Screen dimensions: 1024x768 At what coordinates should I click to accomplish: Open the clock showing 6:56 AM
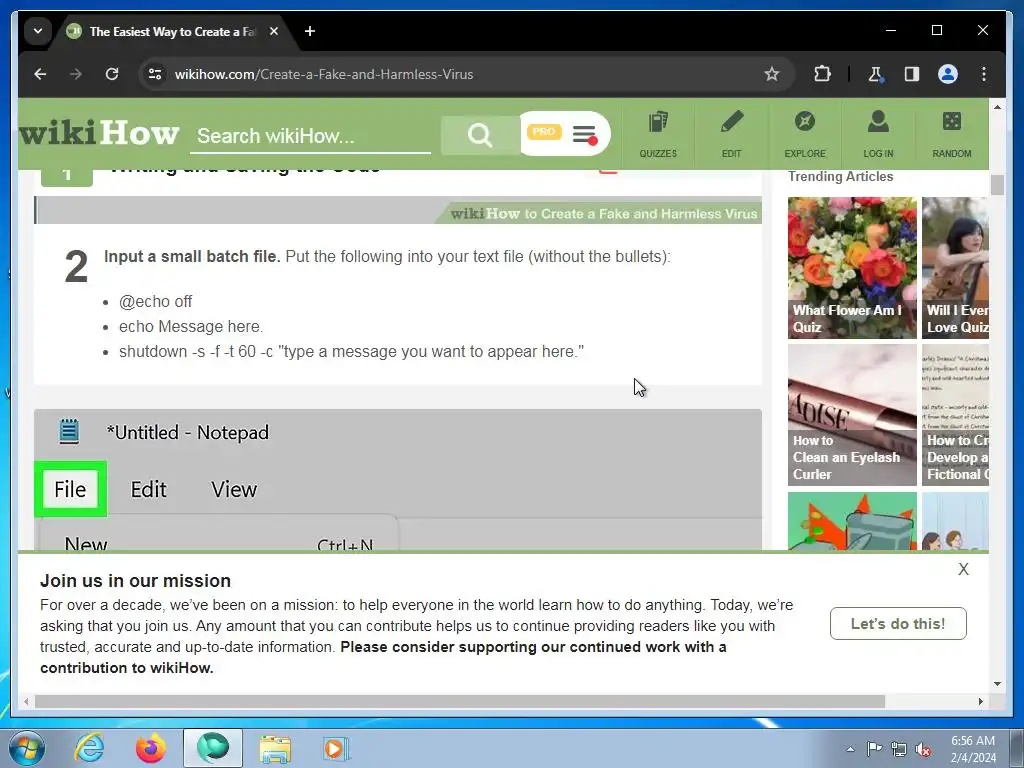tap(973, 749)
